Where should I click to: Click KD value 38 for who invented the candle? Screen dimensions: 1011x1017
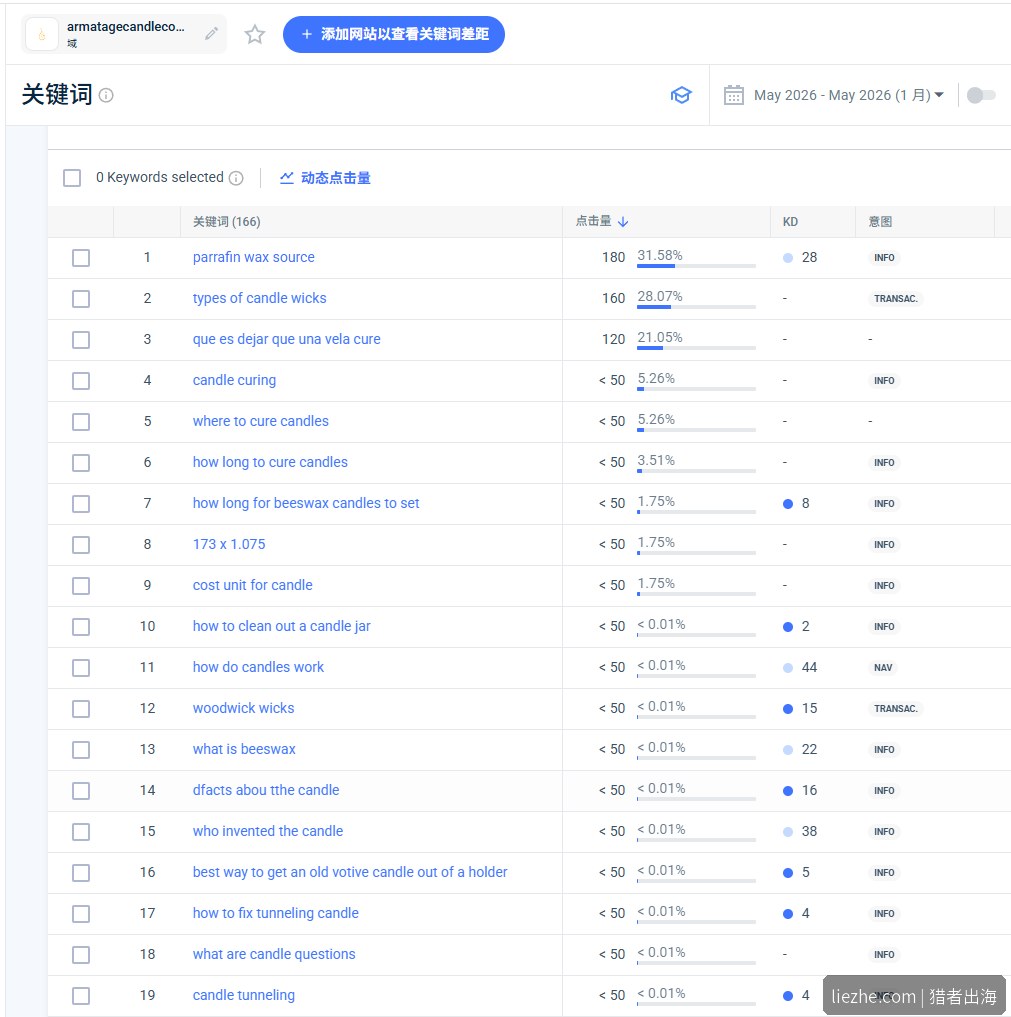point(809,832)
